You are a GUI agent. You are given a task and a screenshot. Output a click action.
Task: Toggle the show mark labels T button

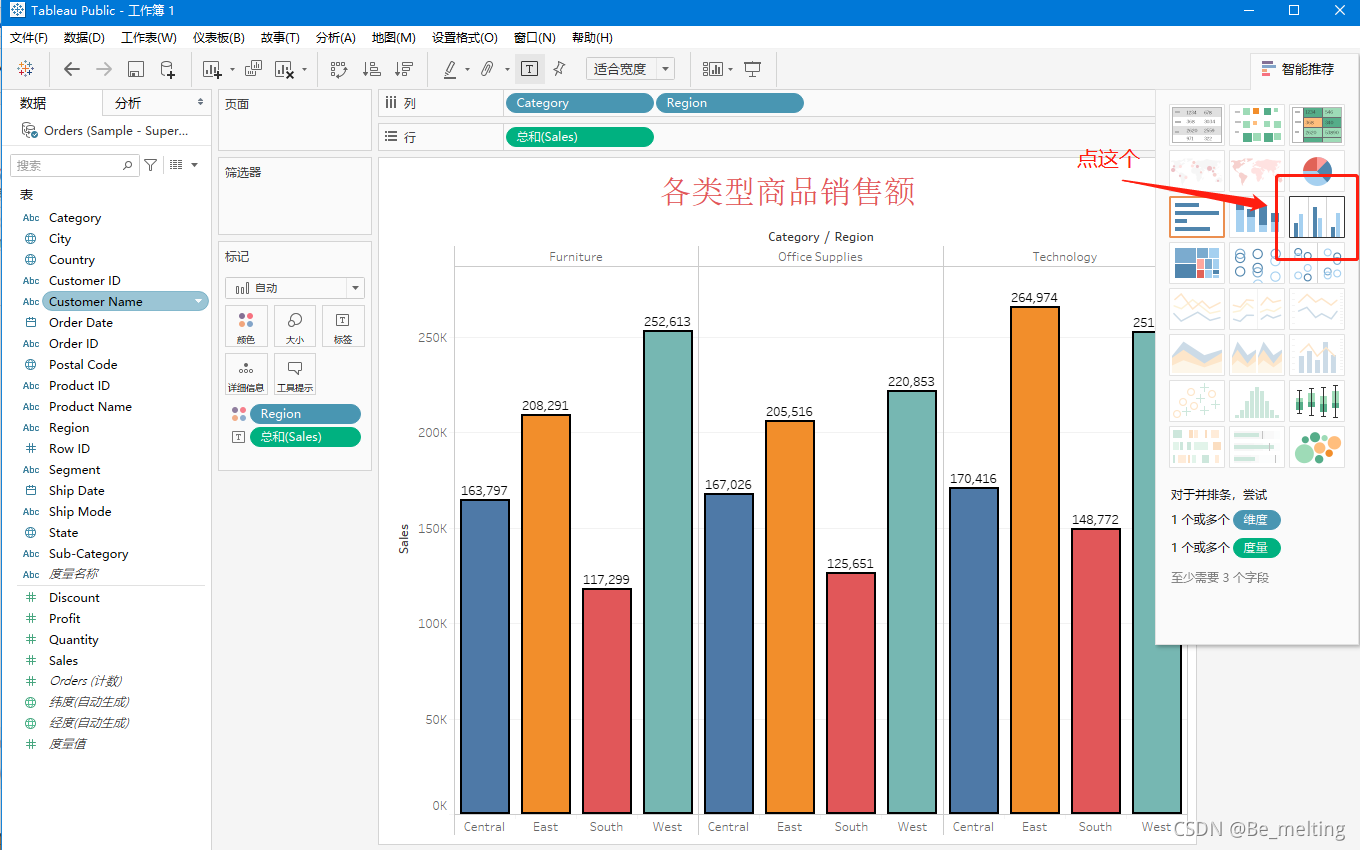tap(529, 69)
